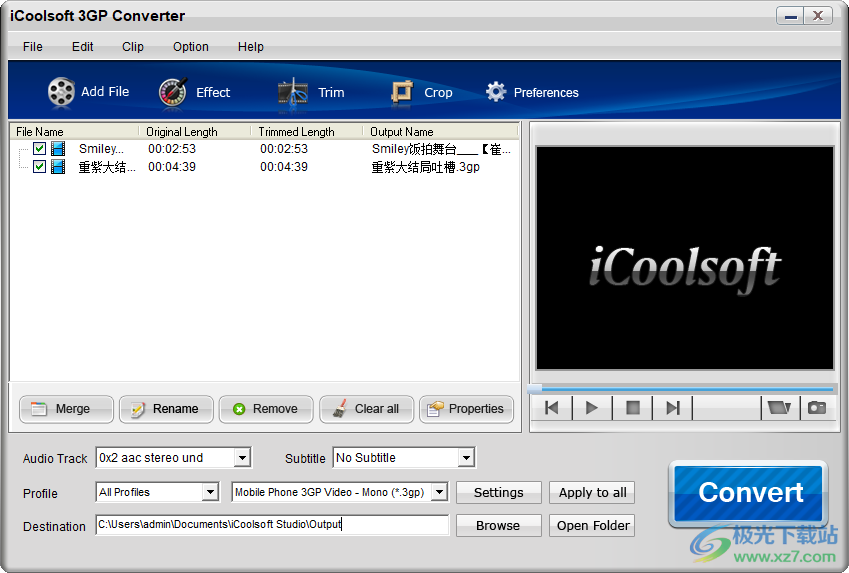The image size is (849, 573).
Task: Click Open Folder button
Action: (592, 525)
